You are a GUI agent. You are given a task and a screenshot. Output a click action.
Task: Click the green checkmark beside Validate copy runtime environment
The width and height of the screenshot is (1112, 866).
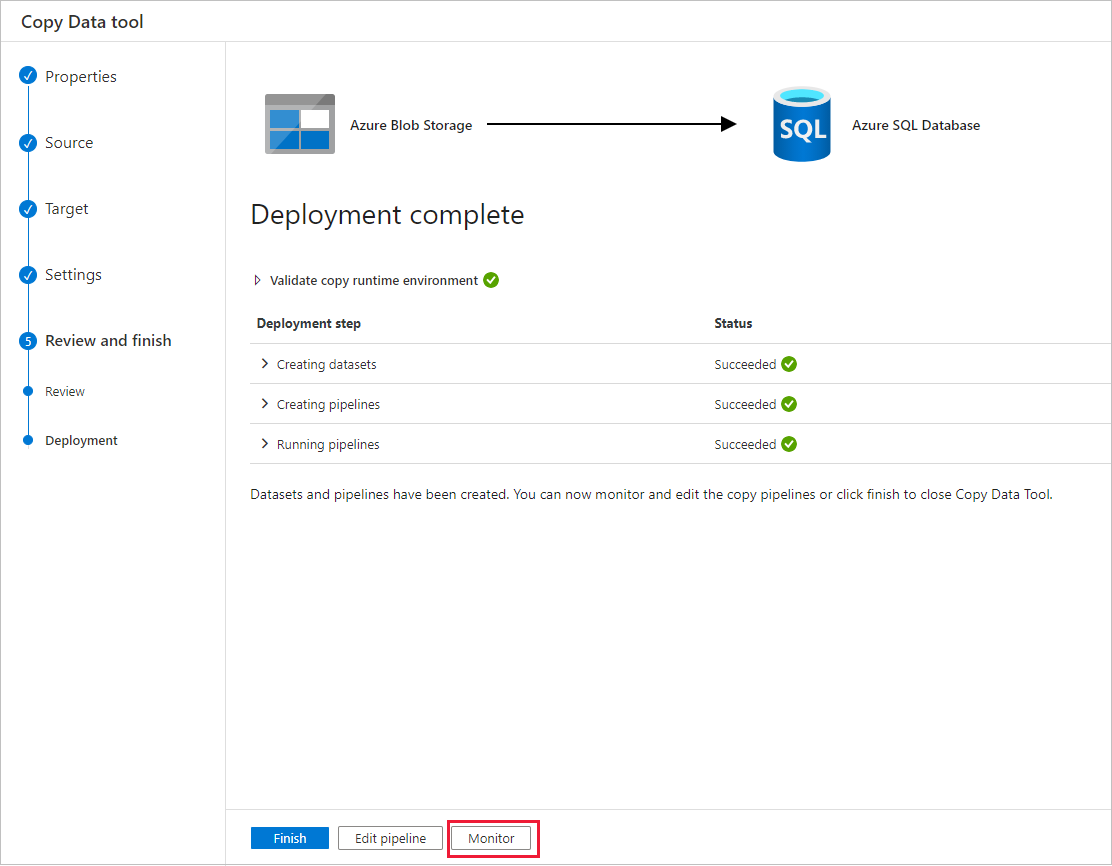490,280
